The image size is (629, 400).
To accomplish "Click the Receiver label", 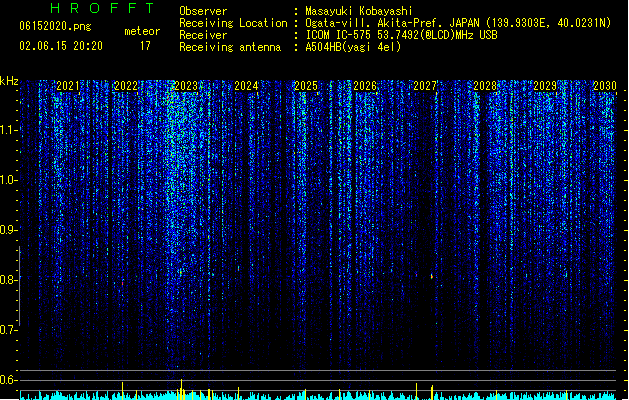I will 203,35.
